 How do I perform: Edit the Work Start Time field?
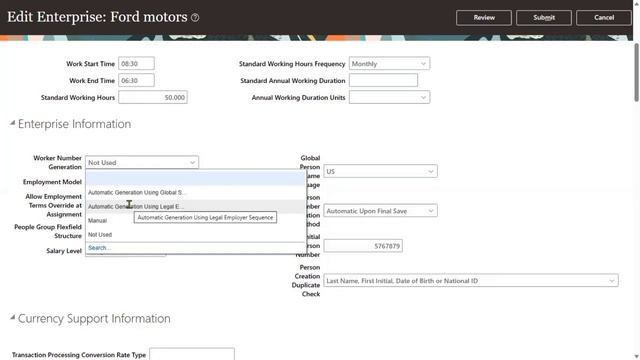(x=136, y=64)
